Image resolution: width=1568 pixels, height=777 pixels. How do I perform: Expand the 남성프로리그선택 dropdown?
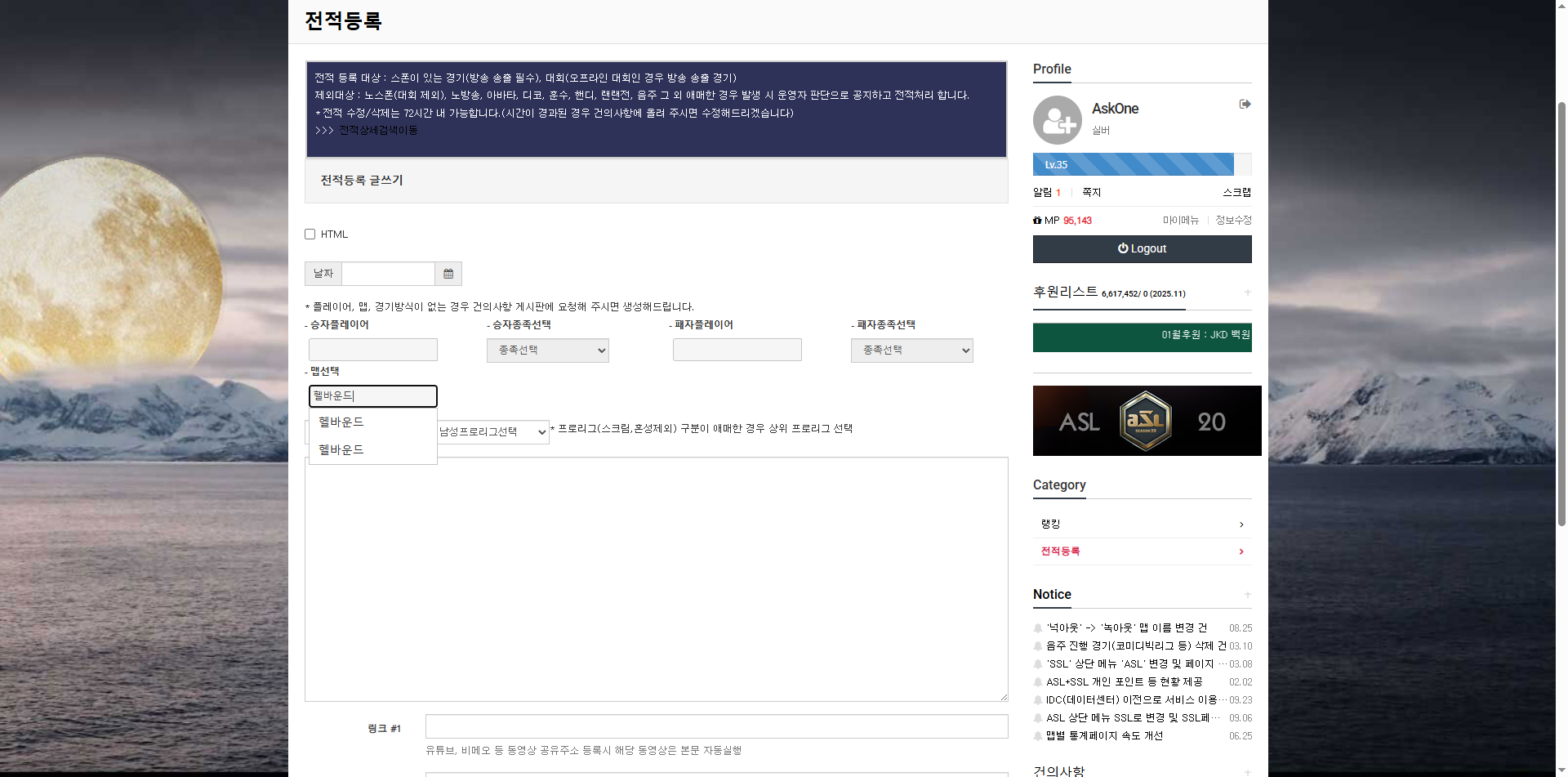pyautogui.click(x=492, y=432)
